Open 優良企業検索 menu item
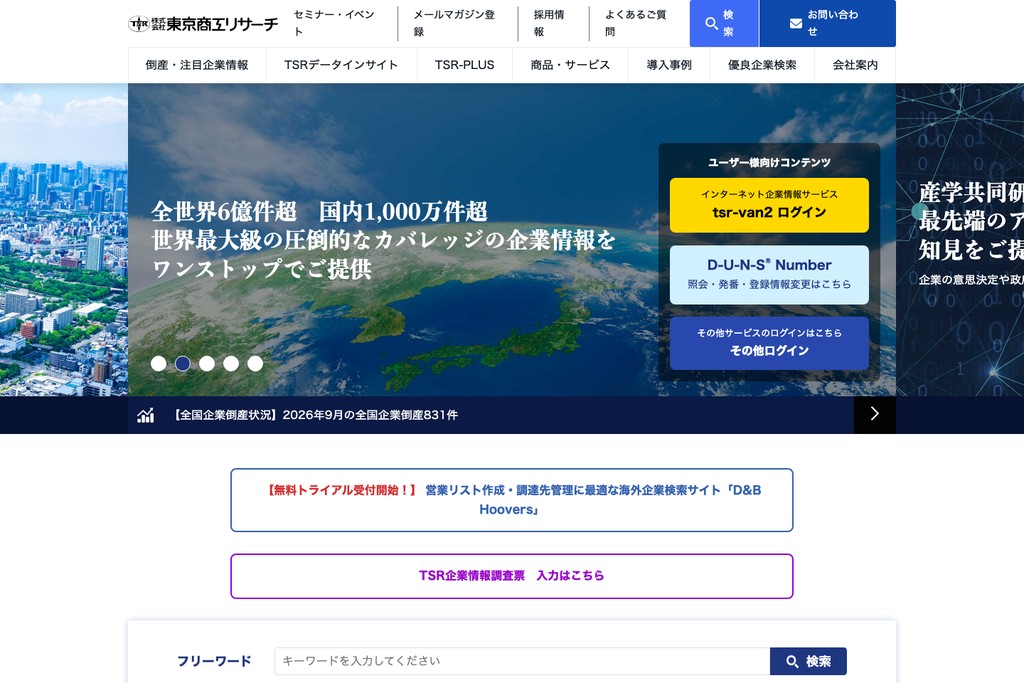Screen dimensions: 1024x683 pos(762,65)
